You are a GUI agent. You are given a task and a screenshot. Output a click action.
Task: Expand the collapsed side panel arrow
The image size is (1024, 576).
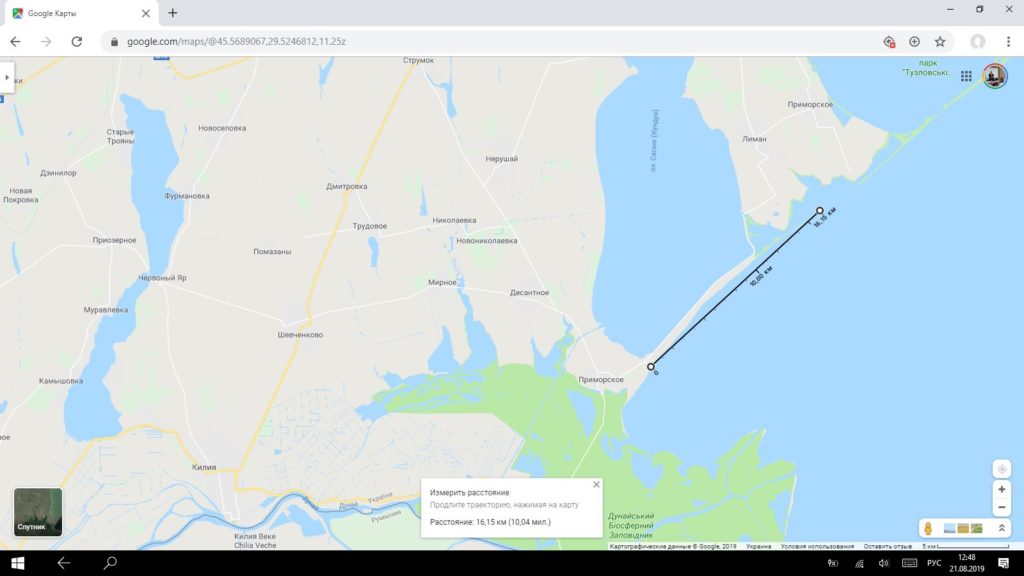click(x=7, y=77)
